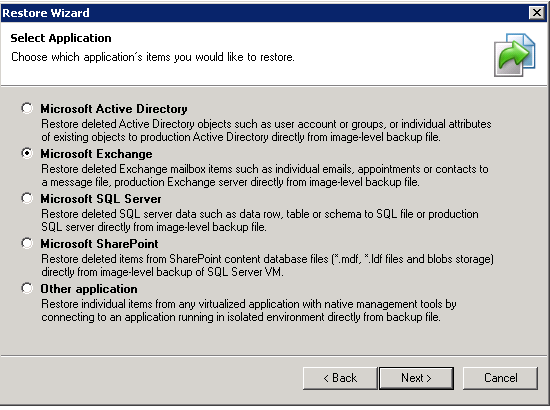The image size is (550, 410).
Task: Go back with the Back button
Action: coord(340,378)
